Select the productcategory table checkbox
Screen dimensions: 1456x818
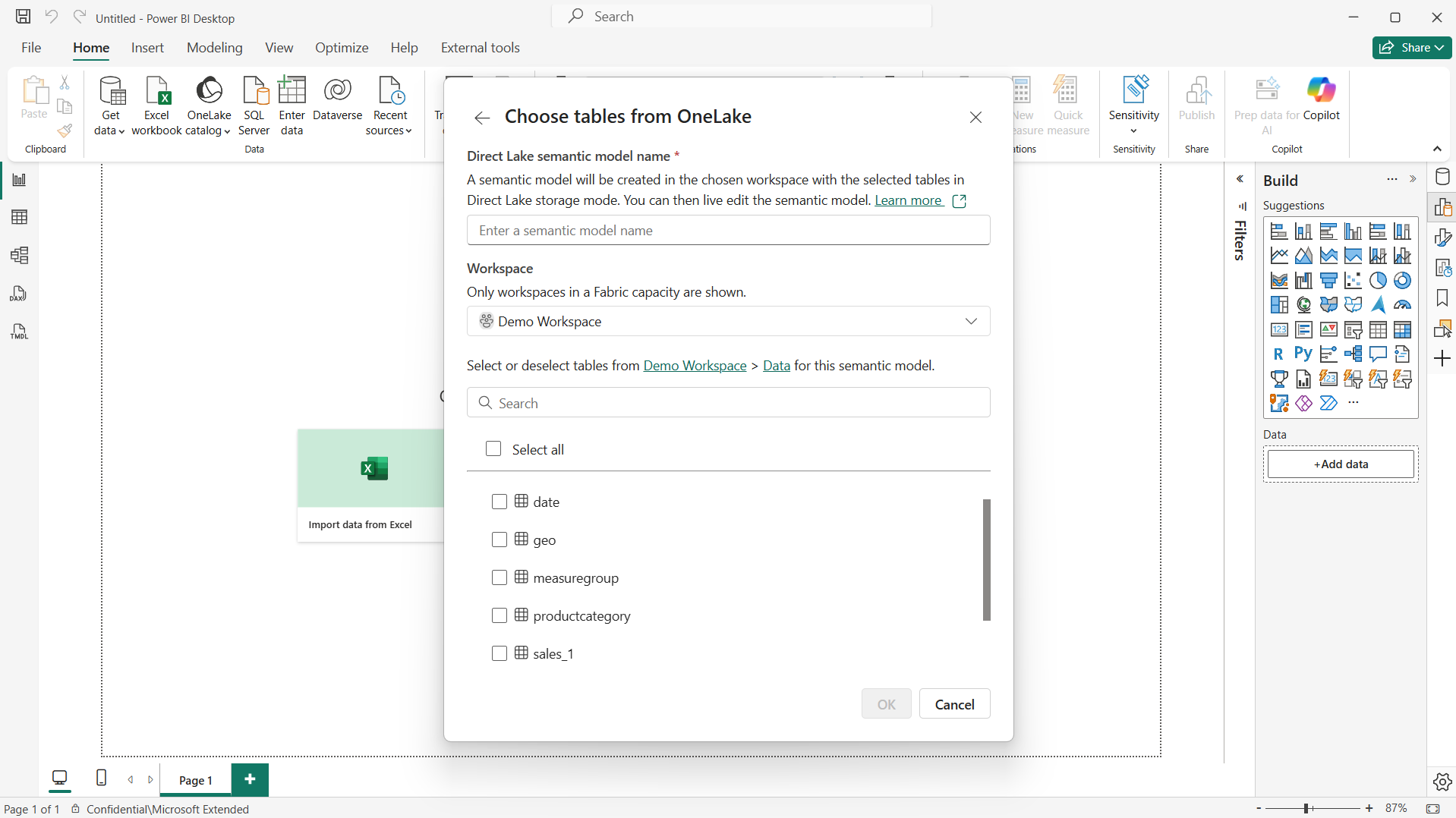(500, 615)
